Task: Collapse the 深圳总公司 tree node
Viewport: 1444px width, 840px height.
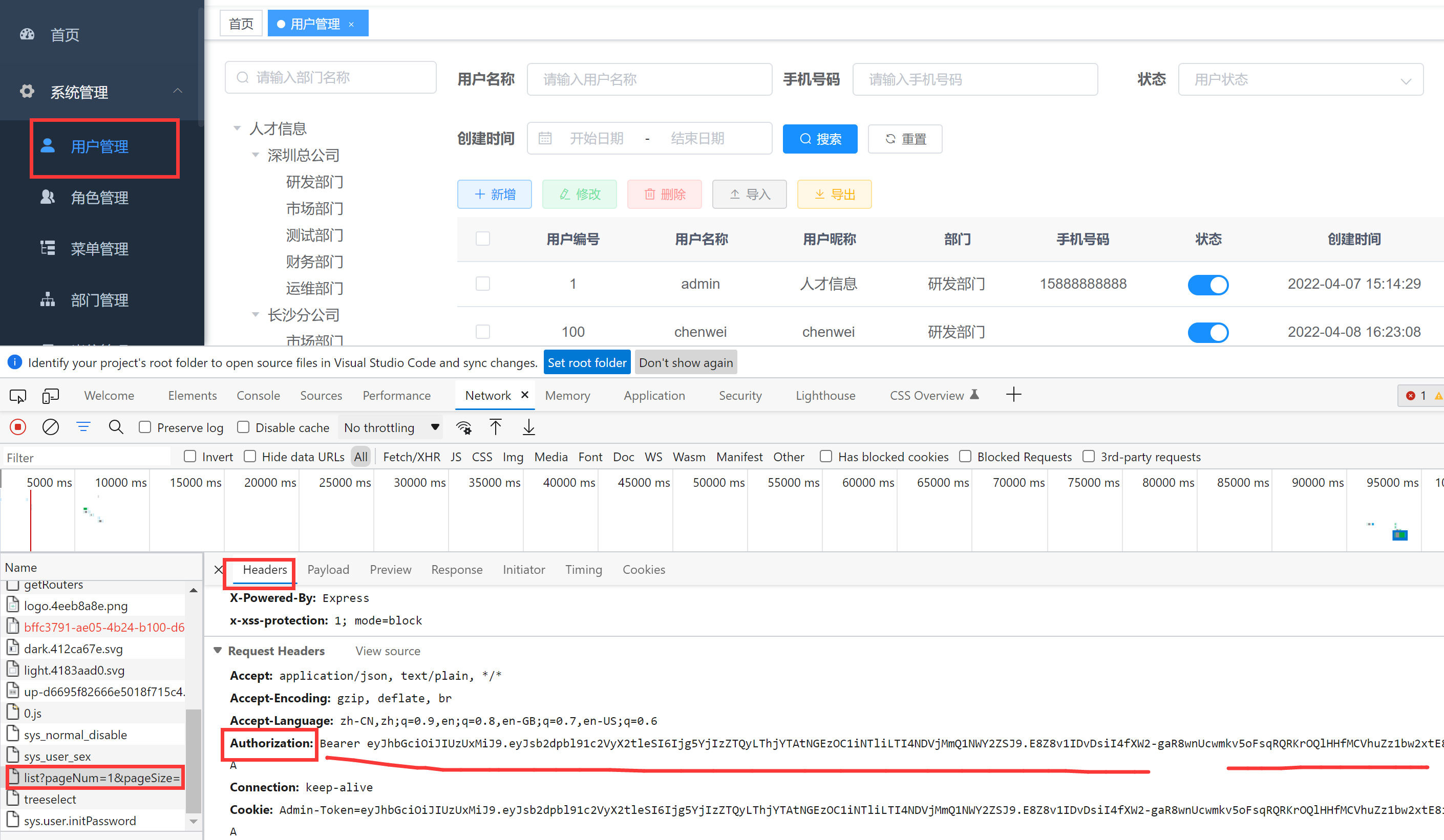Action: click(256, 155)
